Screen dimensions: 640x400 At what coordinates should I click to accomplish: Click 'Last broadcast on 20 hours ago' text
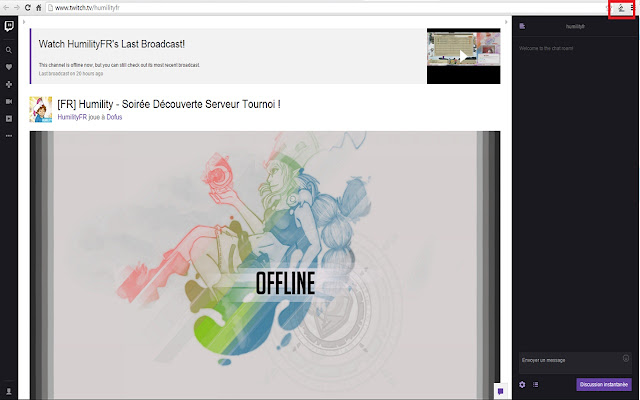coord(71,74)
